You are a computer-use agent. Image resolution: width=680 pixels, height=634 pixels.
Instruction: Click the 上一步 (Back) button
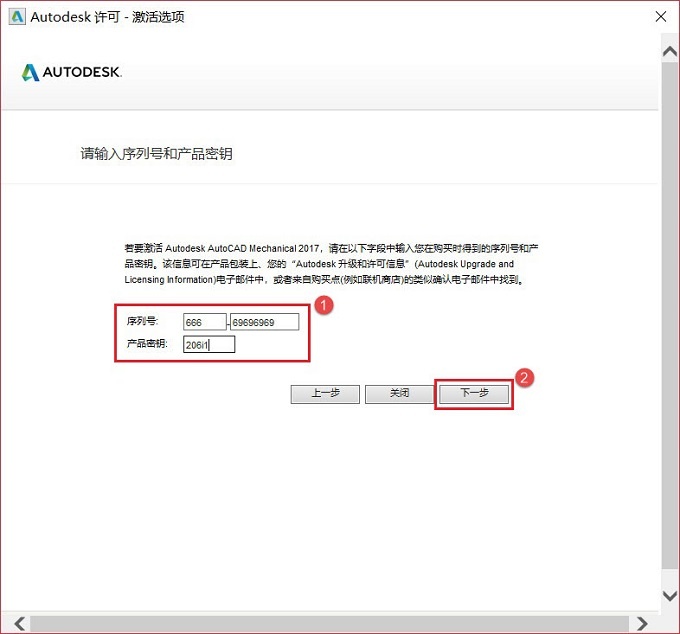[x=325, y=394]
